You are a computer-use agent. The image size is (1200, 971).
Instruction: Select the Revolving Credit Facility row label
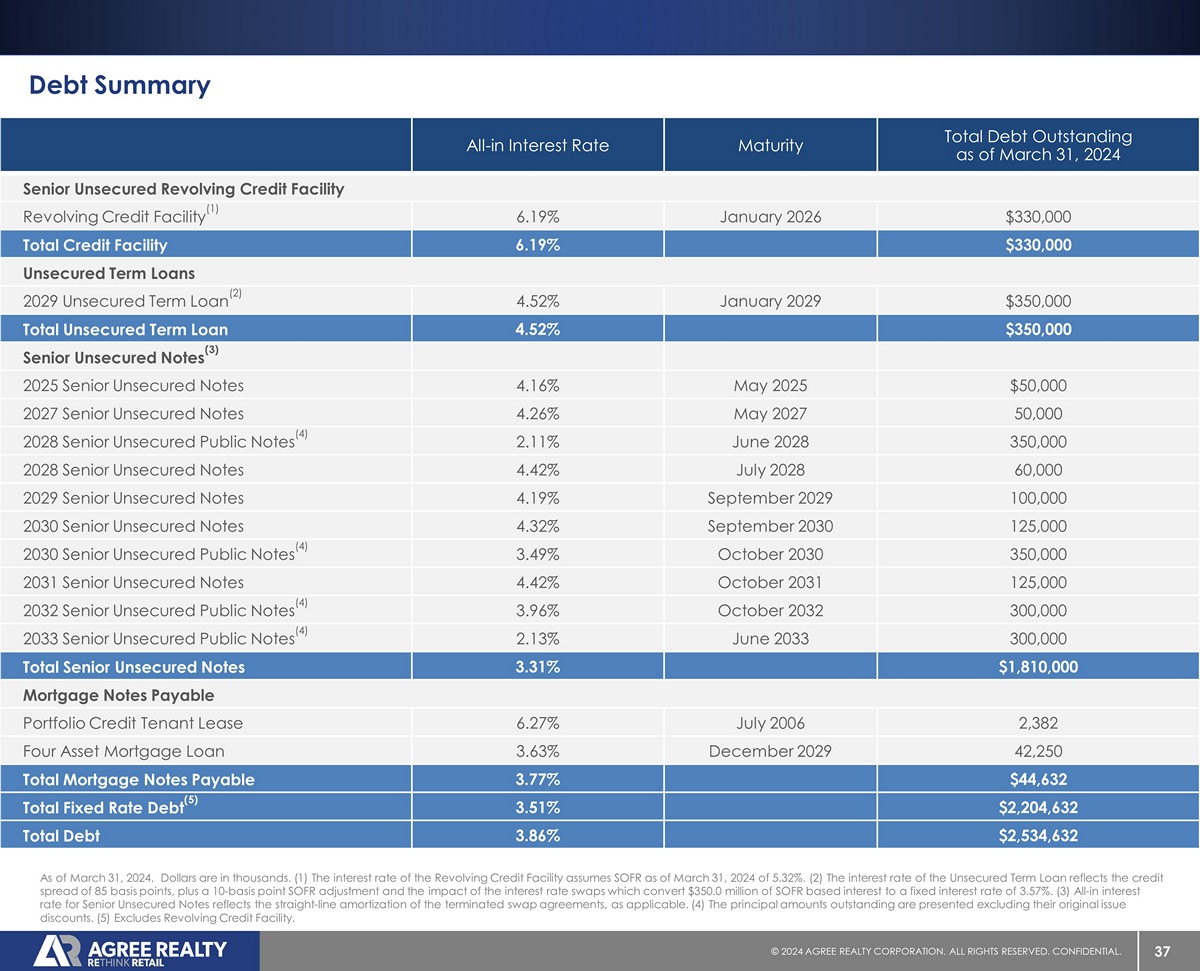point(113,217)
